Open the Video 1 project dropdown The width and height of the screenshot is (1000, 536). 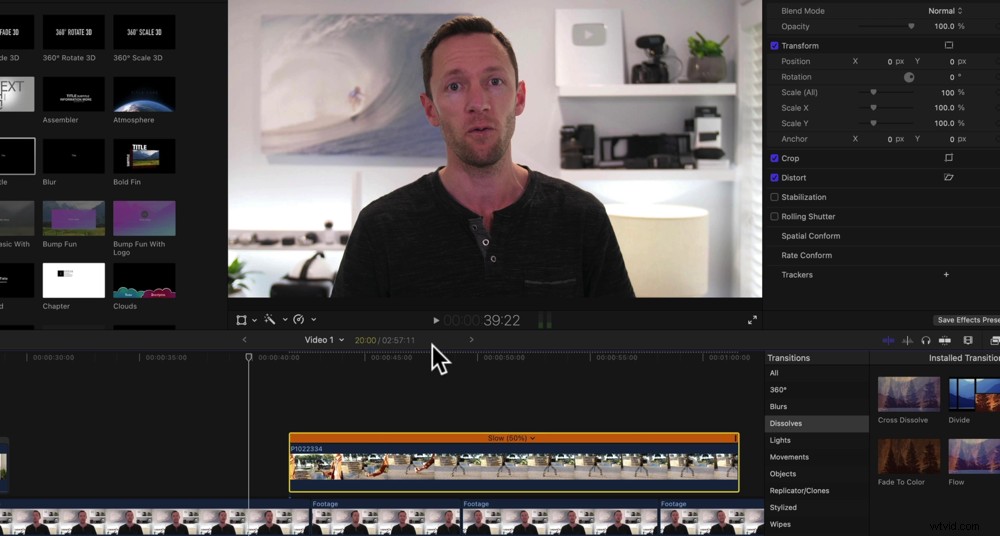(x=324, y=339)
